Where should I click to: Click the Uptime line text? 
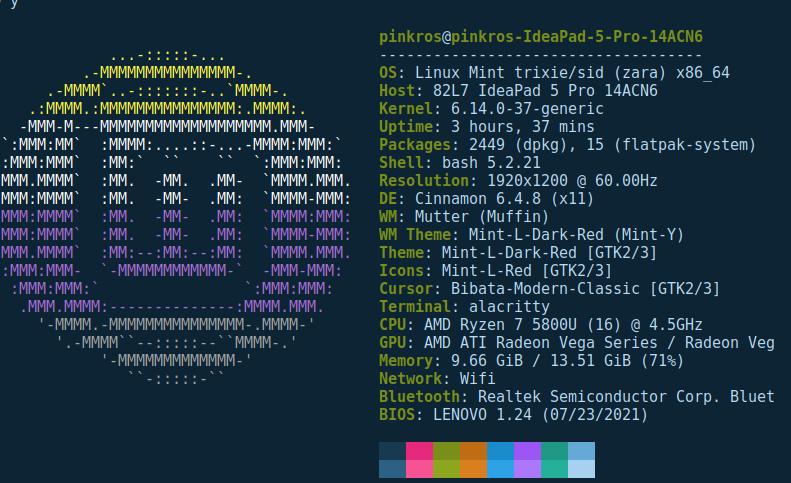click(x=487, y=127)
